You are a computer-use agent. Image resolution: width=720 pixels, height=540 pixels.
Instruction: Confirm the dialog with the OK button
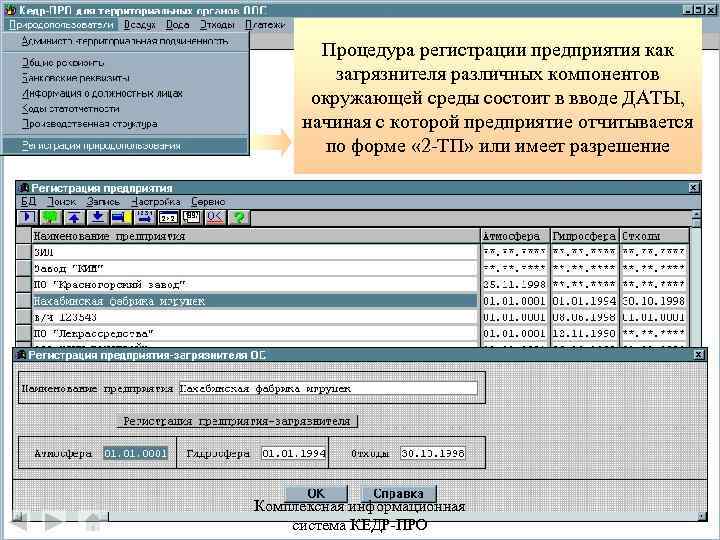point(316,494)
